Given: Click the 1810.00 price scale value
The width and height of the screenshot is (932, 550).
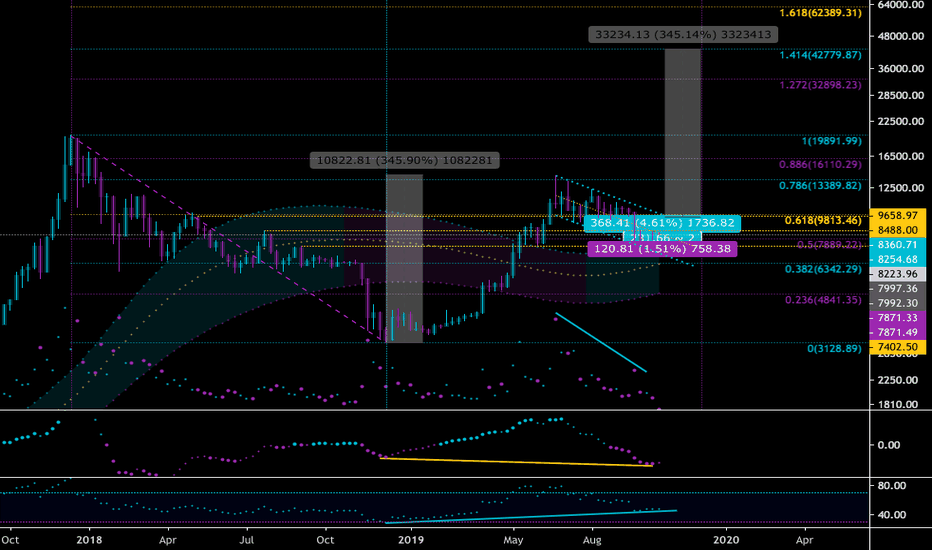Looking at the screenshot, I should 900,404.
